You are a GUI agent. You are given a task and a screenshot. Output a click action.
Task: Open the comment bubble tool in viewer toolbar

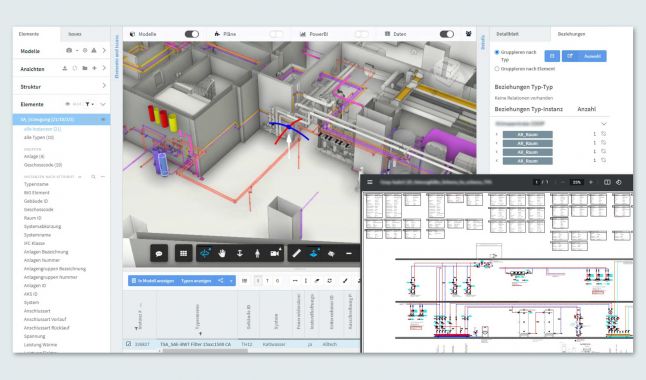coord(159,253)
